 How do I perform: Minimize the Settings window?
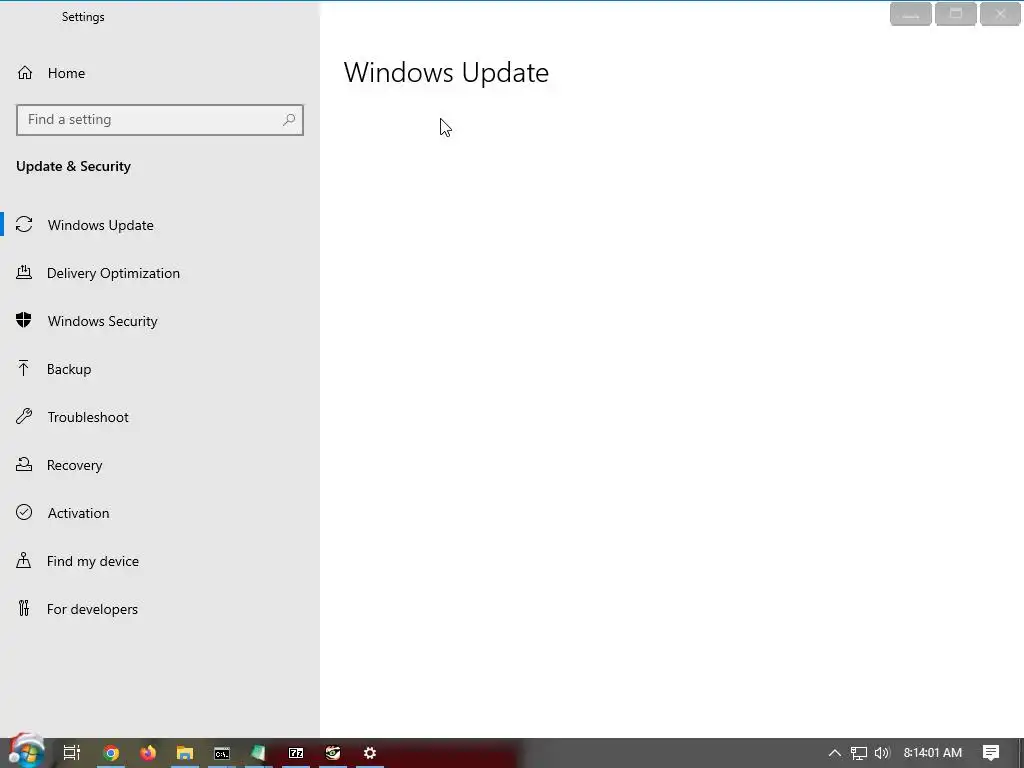pos(910,14)
